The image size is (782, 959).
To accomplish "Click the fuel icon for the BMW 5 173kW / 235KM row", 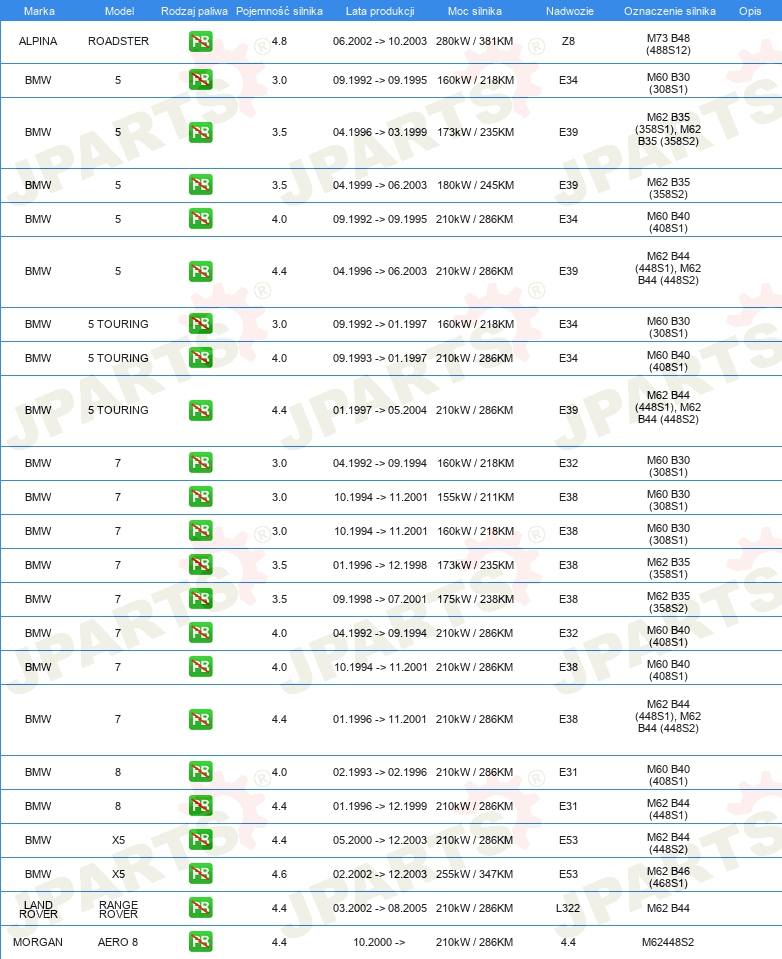I will 201,132.
